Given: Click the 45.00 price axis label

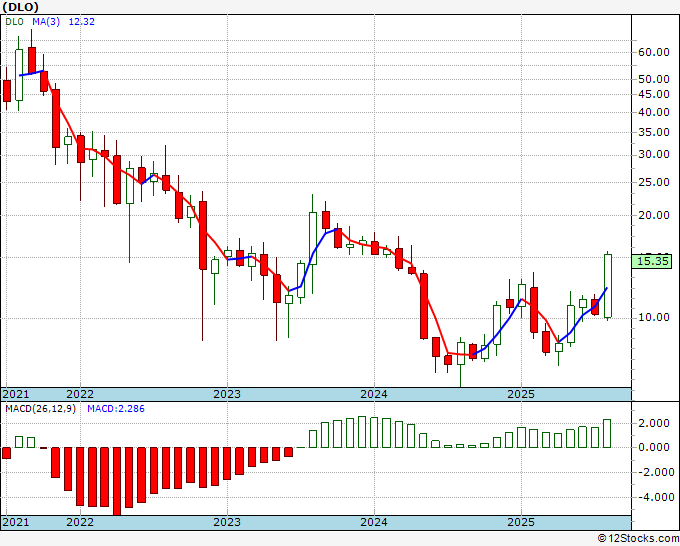Looking at the screenshot, I should 654,94.
